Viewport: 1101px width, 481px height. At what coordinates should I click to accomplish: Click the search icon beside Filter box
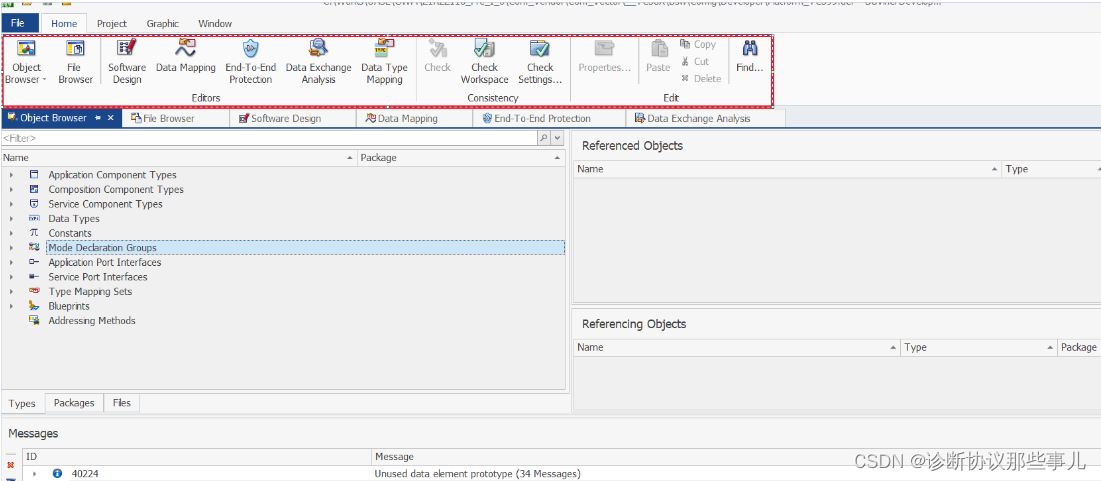tap(543, 138)
